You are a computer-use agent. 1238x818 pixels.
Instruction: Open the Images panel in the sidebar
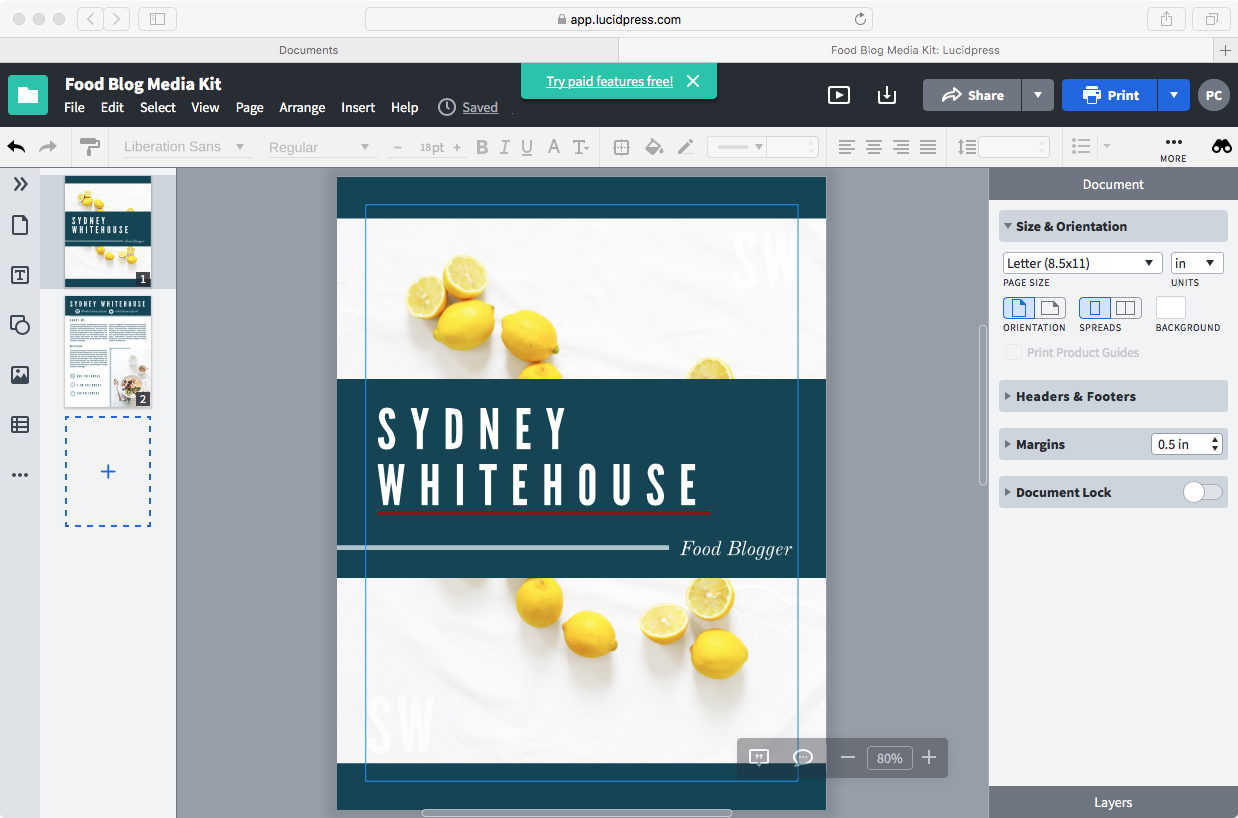tap(20, 375)
